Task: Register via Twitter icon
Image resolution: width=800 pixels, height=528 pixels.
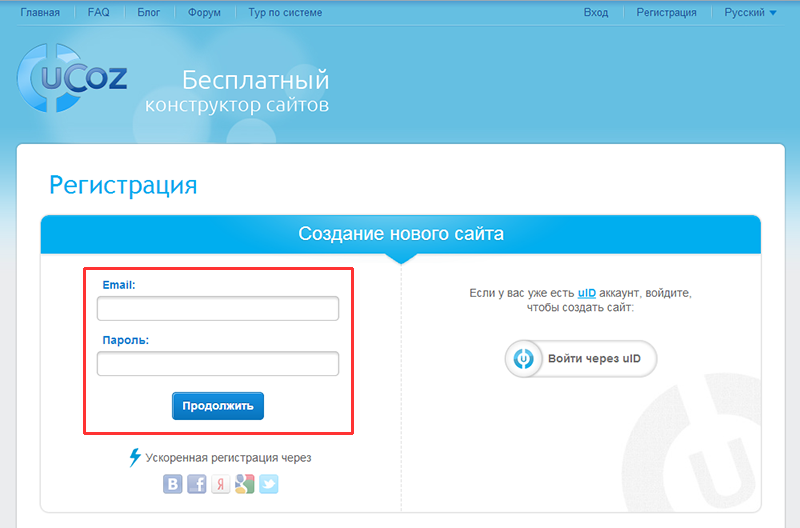Action: tap(268, 484)
